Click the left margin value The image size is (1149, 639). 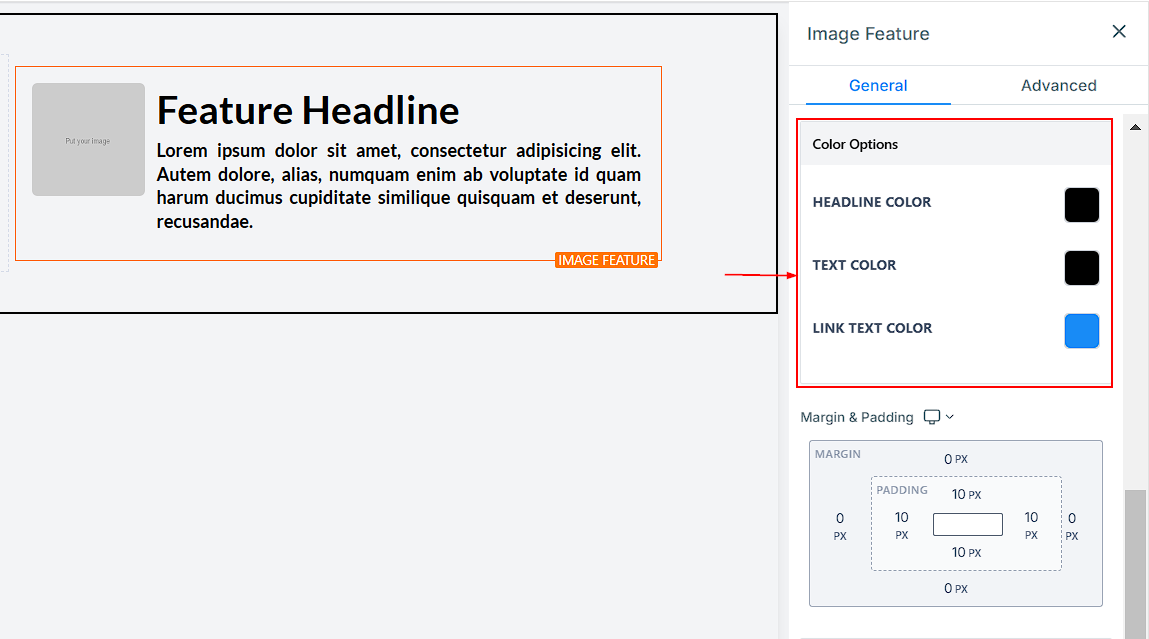click(840, 518)
